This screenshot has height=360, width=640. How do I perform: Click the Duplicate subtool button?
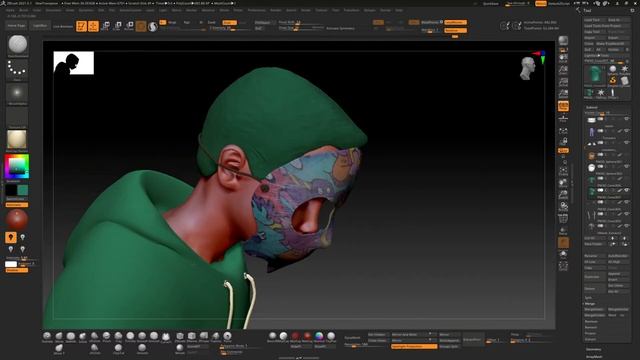595,276
